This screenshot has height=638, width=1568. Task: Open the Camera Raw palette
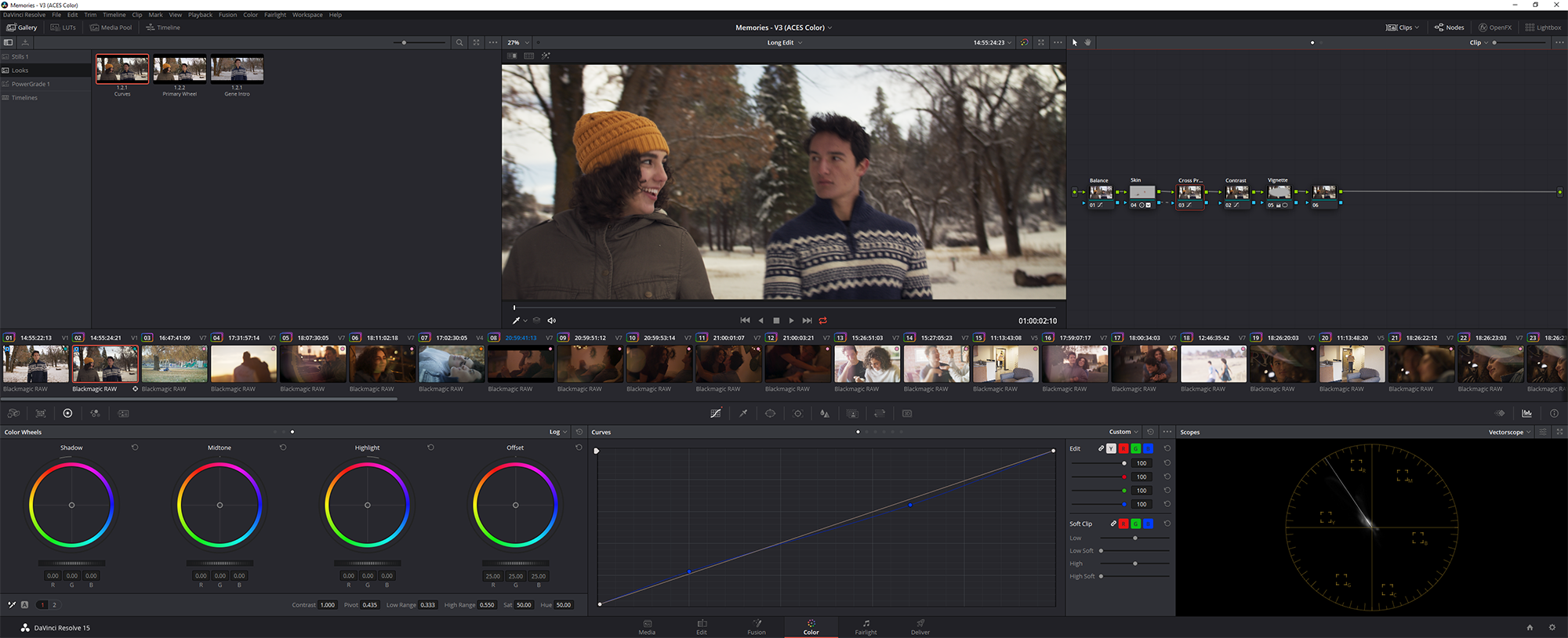pos(13,413)
